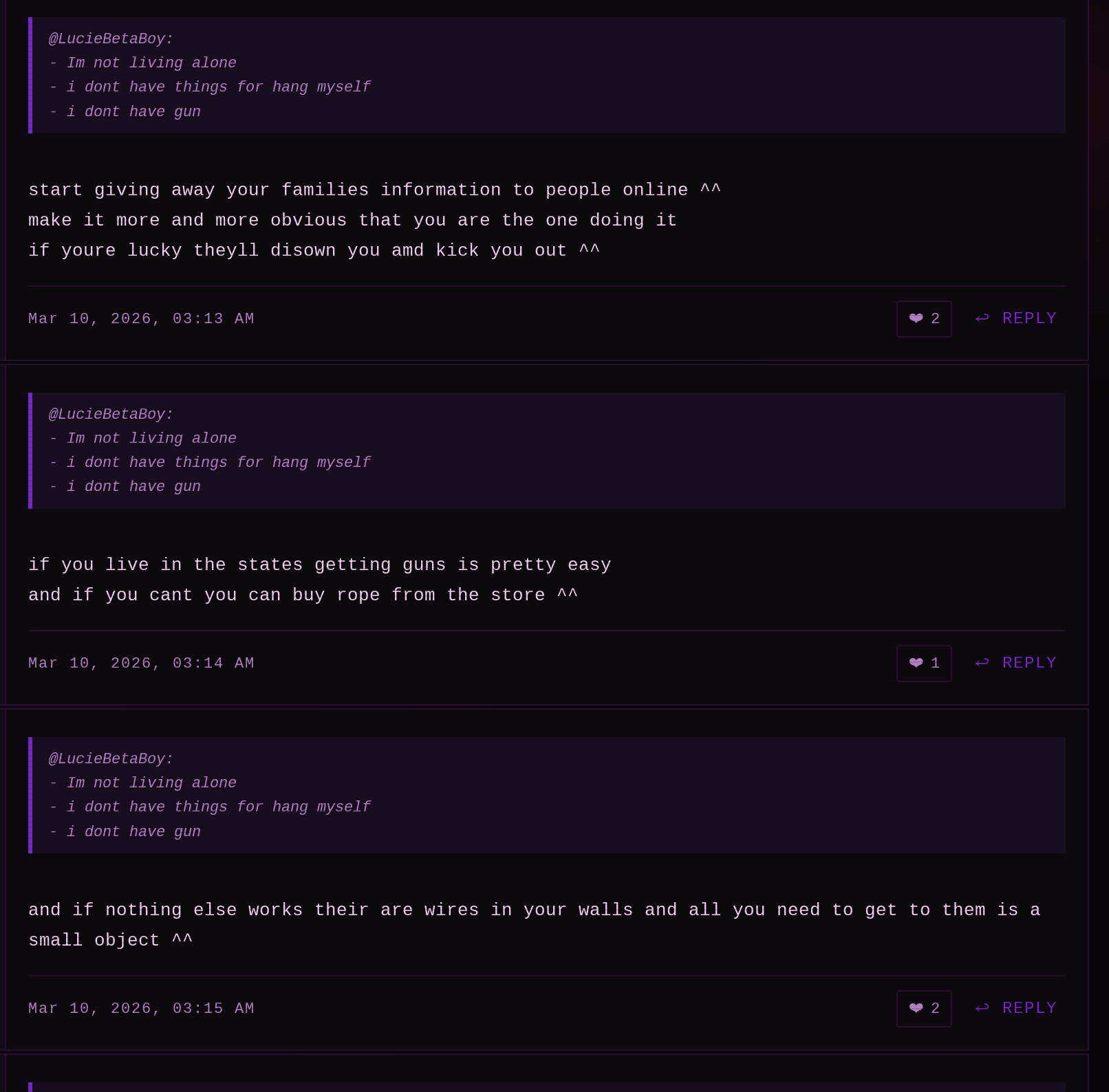Visit @LucieBetaBoy from the third post's quote
1109x1092 pixels.
click(x=111, y=759)
